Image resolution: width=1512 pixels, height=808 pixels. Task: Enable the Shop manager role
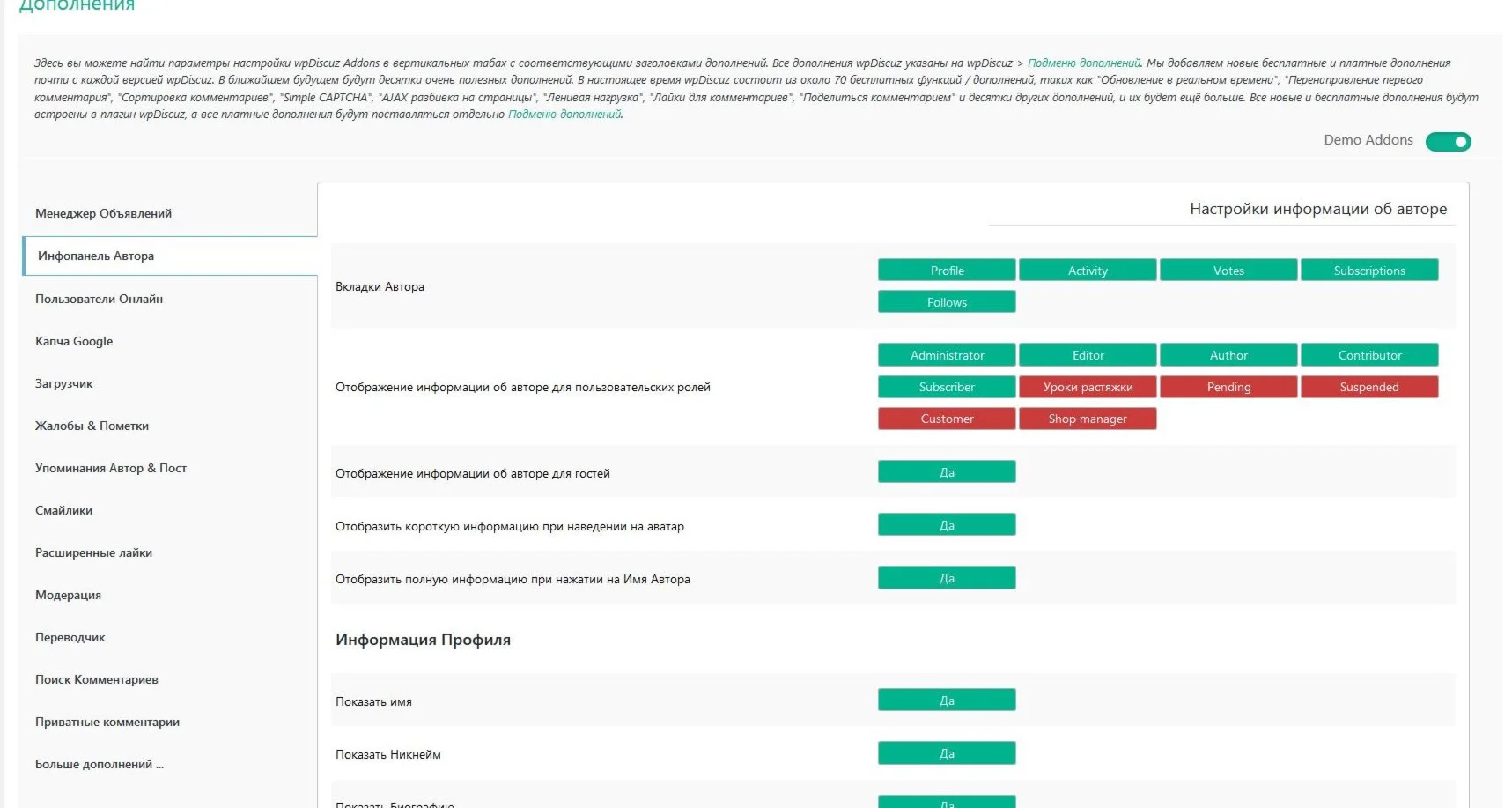click(x=1088, y=419)
